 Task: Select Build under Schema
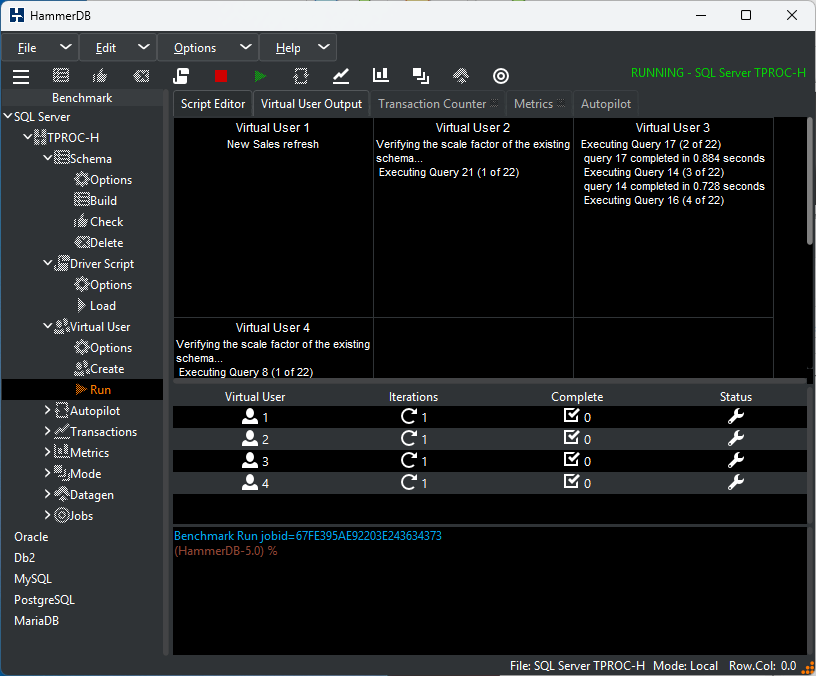[x=96, y=200]
